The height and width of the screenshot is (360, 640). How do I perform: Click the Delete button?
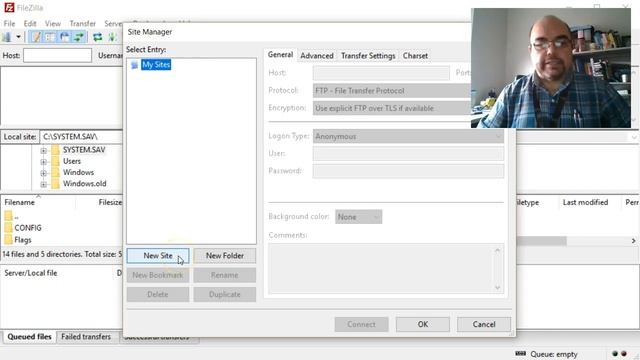coord(158,294)
